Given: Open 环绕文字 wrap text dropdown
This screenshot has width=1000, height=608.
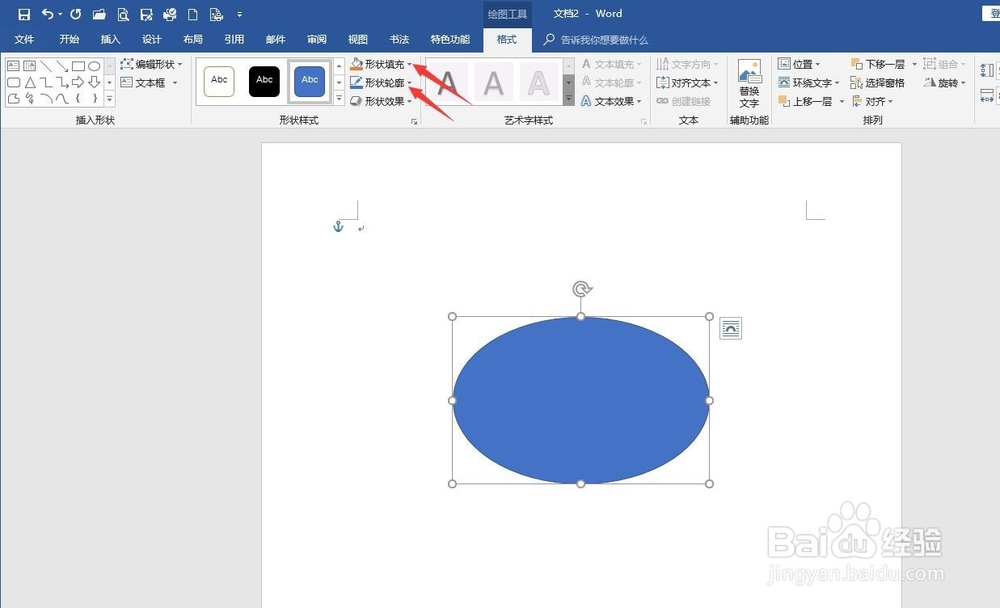Looking at the screenshot, I should tap(809, 83).
